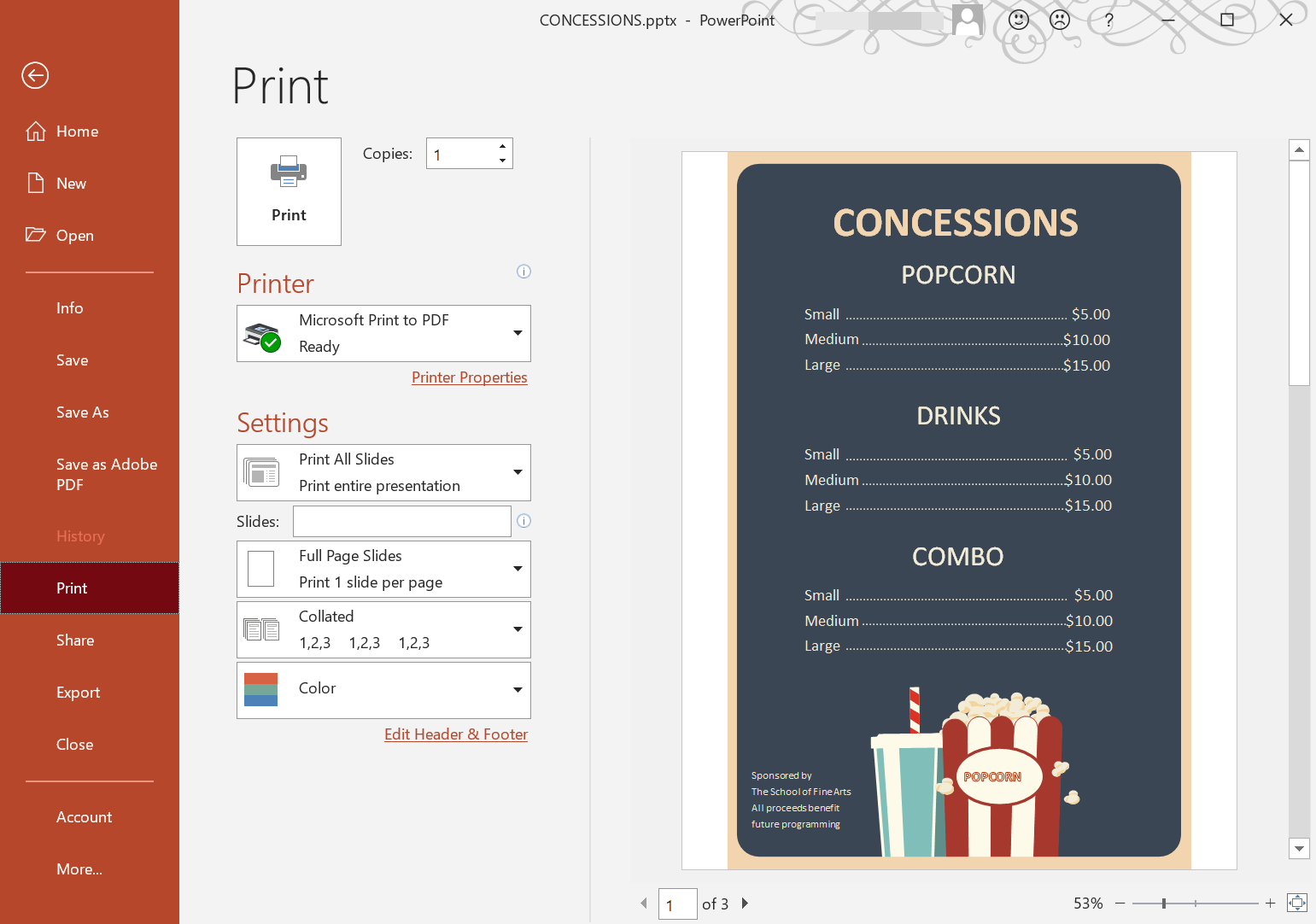This screenshot has width=1316, height=924.
Task: Increase Copies using the up stepper
Action: pos(502,146)
